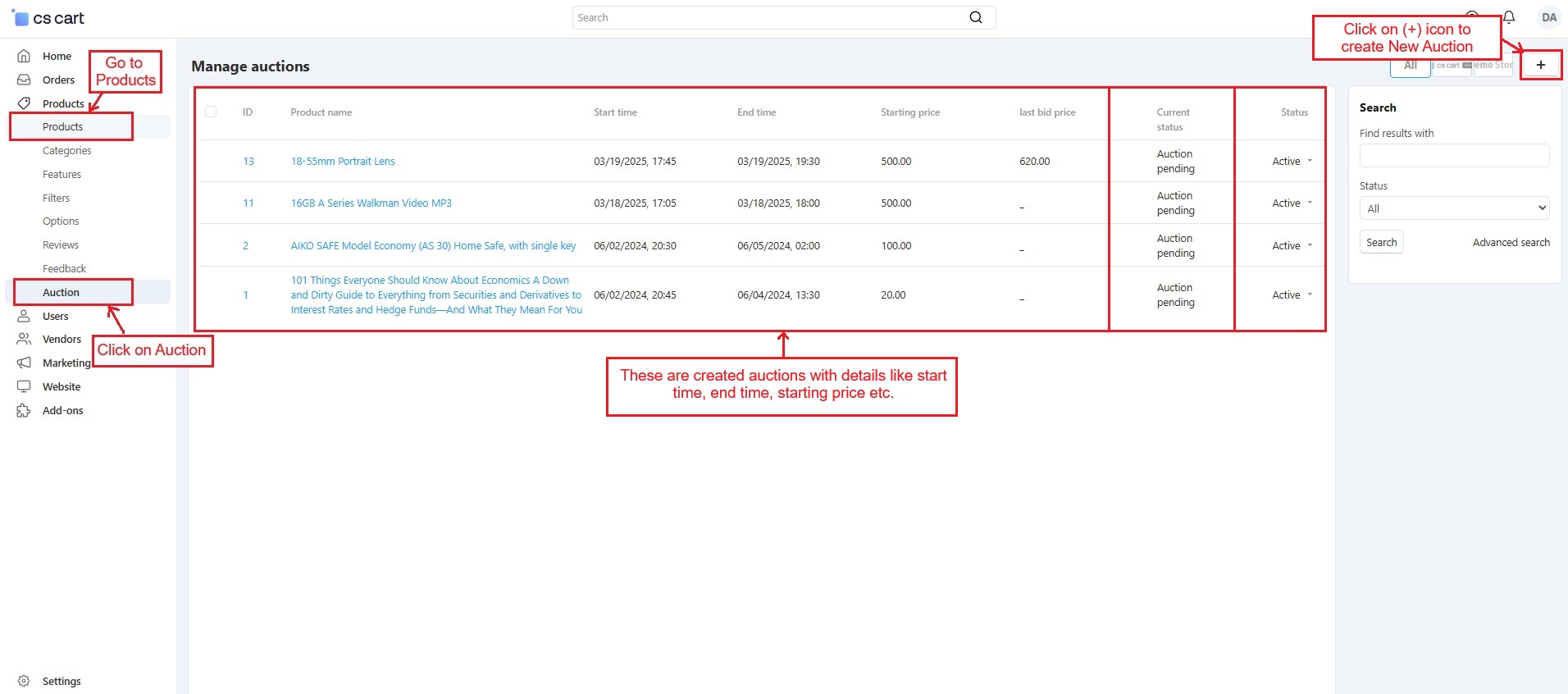Open Auction in the sidebar menu
1568x694 pixels.
[62, 293]
